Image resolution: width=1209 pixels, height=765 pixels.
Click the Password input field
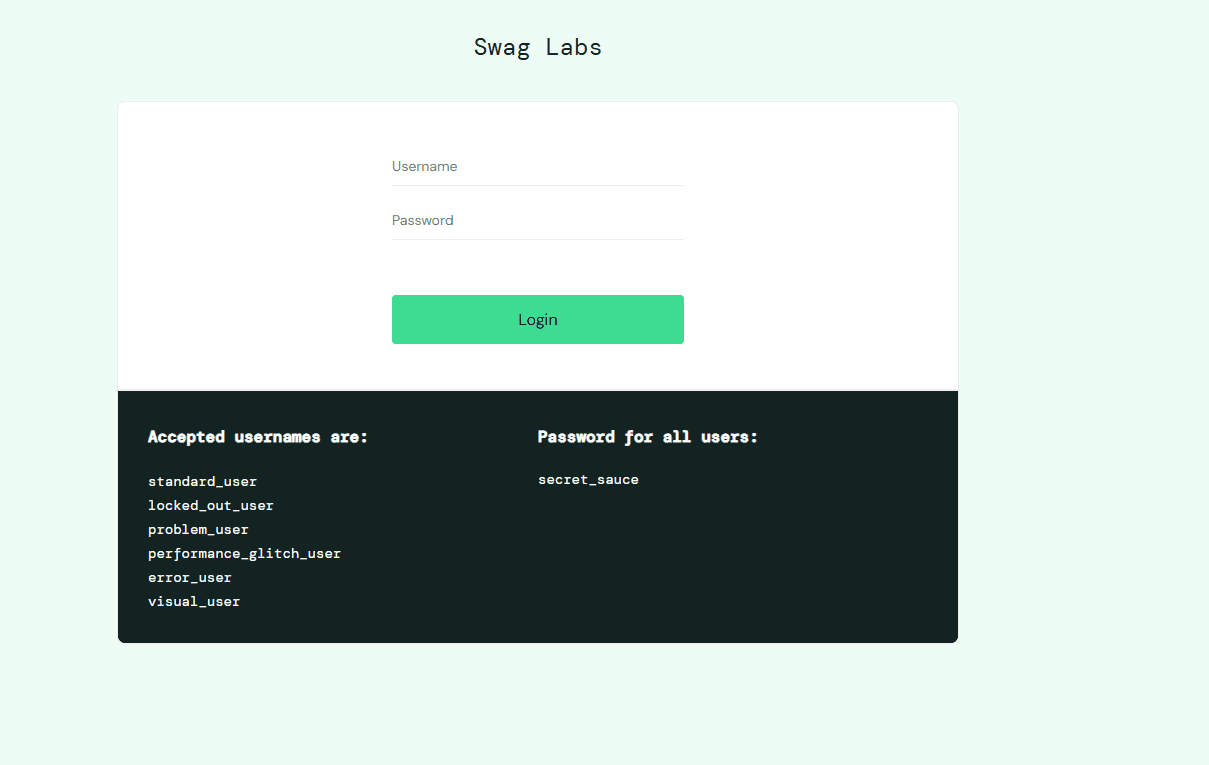tap(537, 220)
